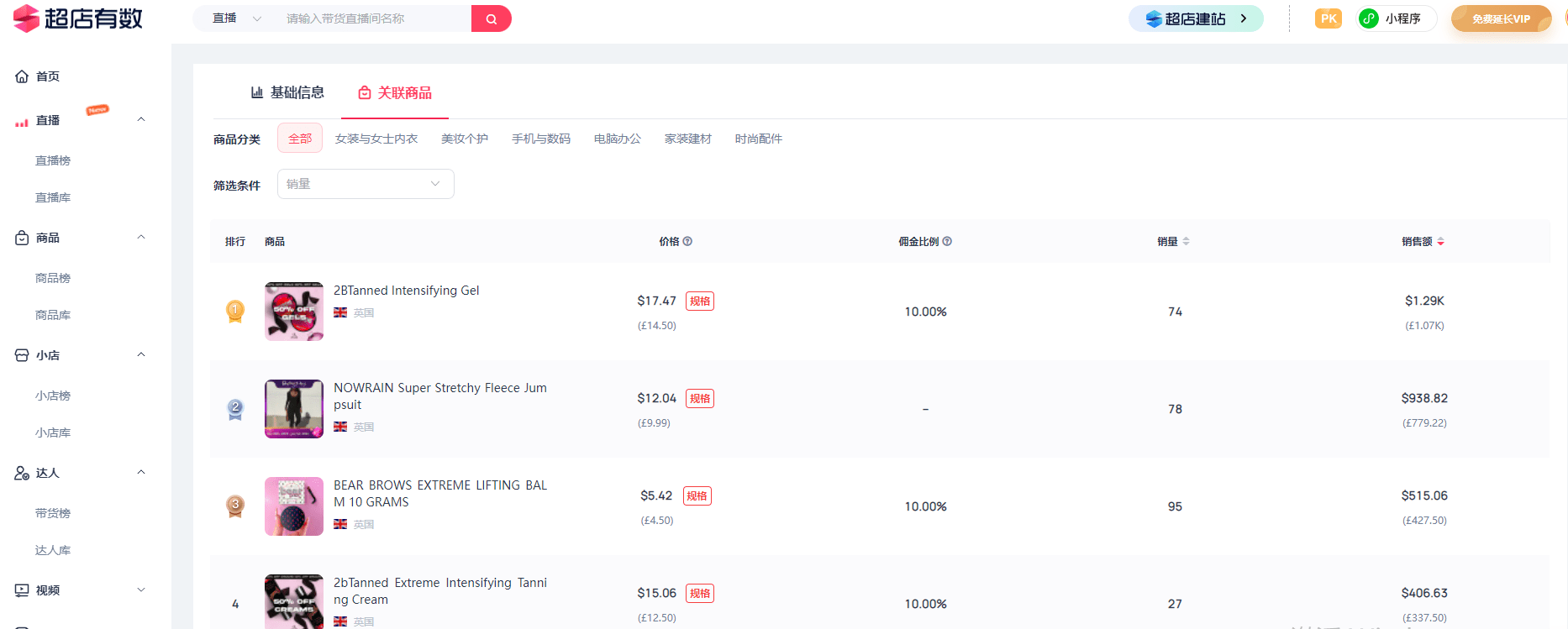Viewport: 1568px width, 629px height.
Task: Open the 销量 filter condition dropdown
Action: click(366, 184)
